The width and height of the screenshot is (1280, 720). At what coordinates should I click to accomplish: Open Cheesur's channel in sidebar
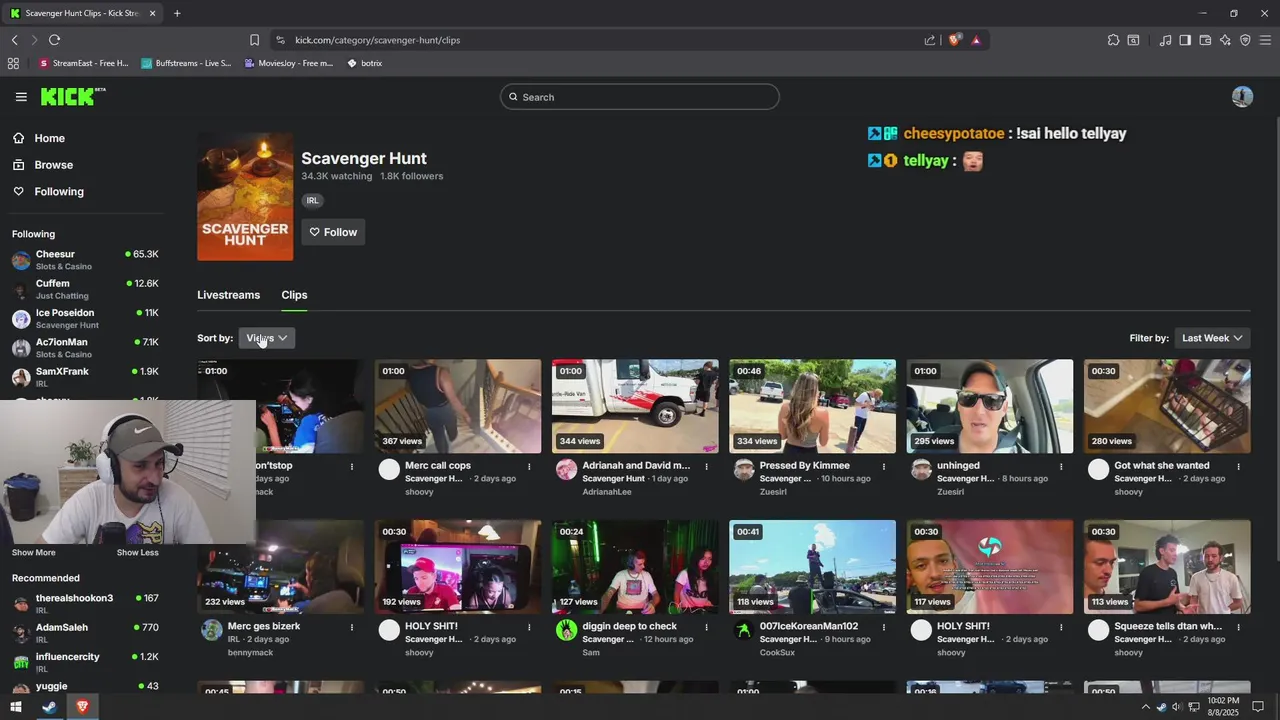85,260
